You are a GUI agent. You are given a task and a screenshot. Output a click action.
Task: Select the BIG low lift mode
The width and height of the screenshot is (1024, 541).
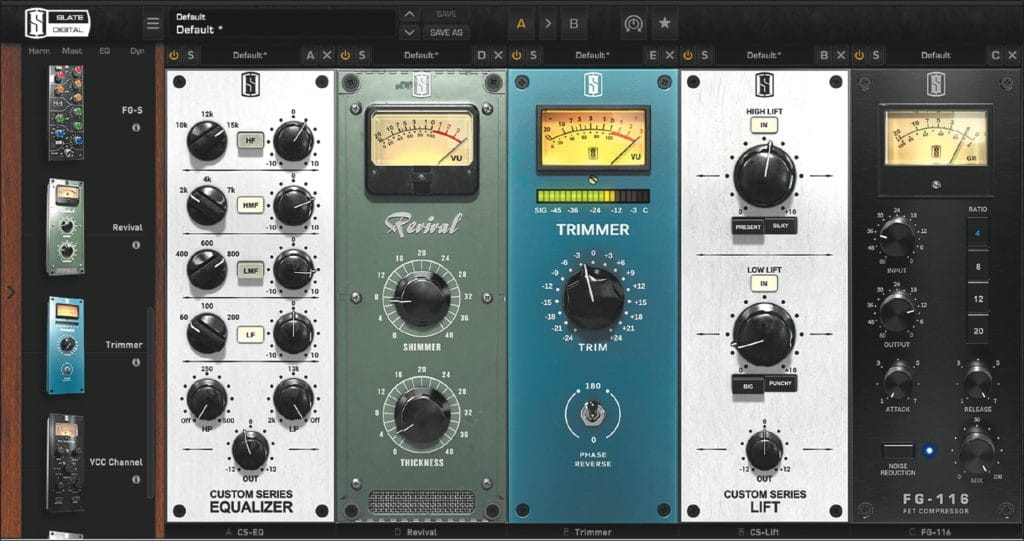point(748,385)
